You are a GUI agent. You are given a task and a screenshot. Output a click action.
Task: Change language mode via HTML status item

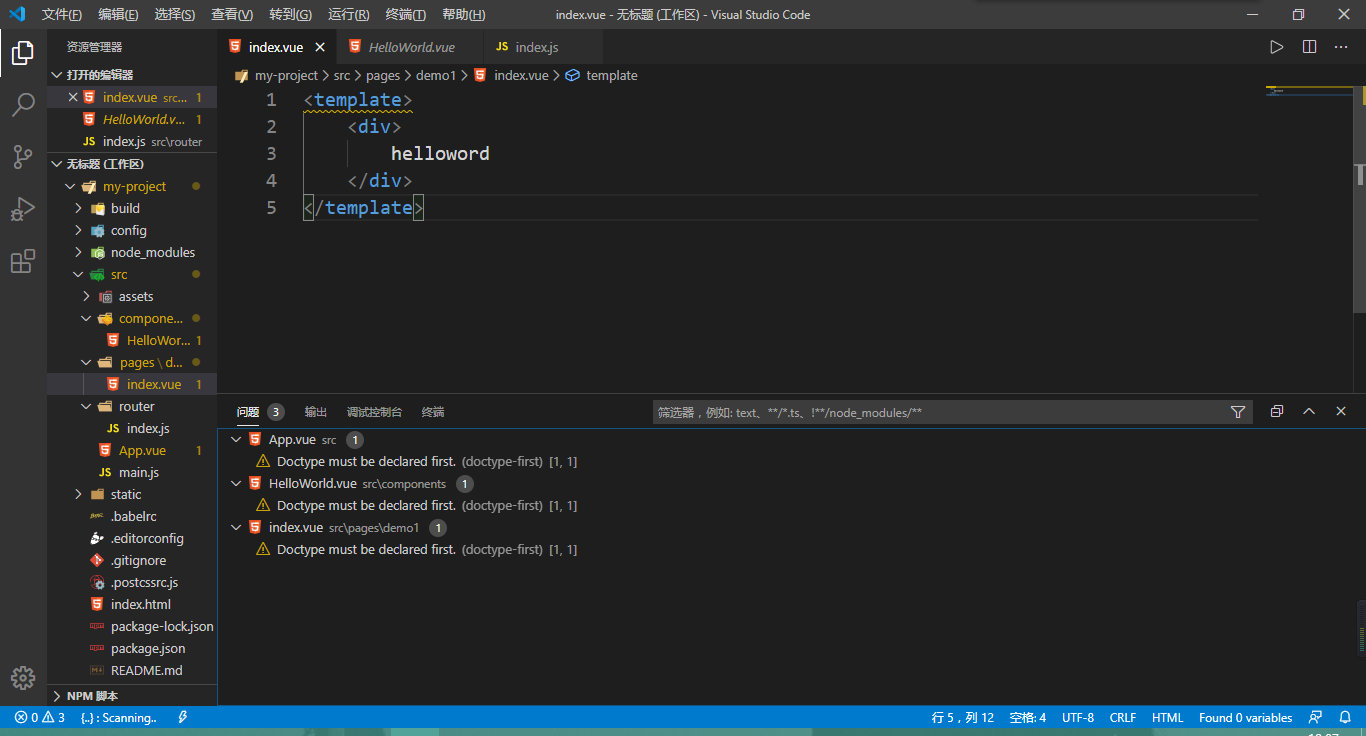pos(1168,717)
